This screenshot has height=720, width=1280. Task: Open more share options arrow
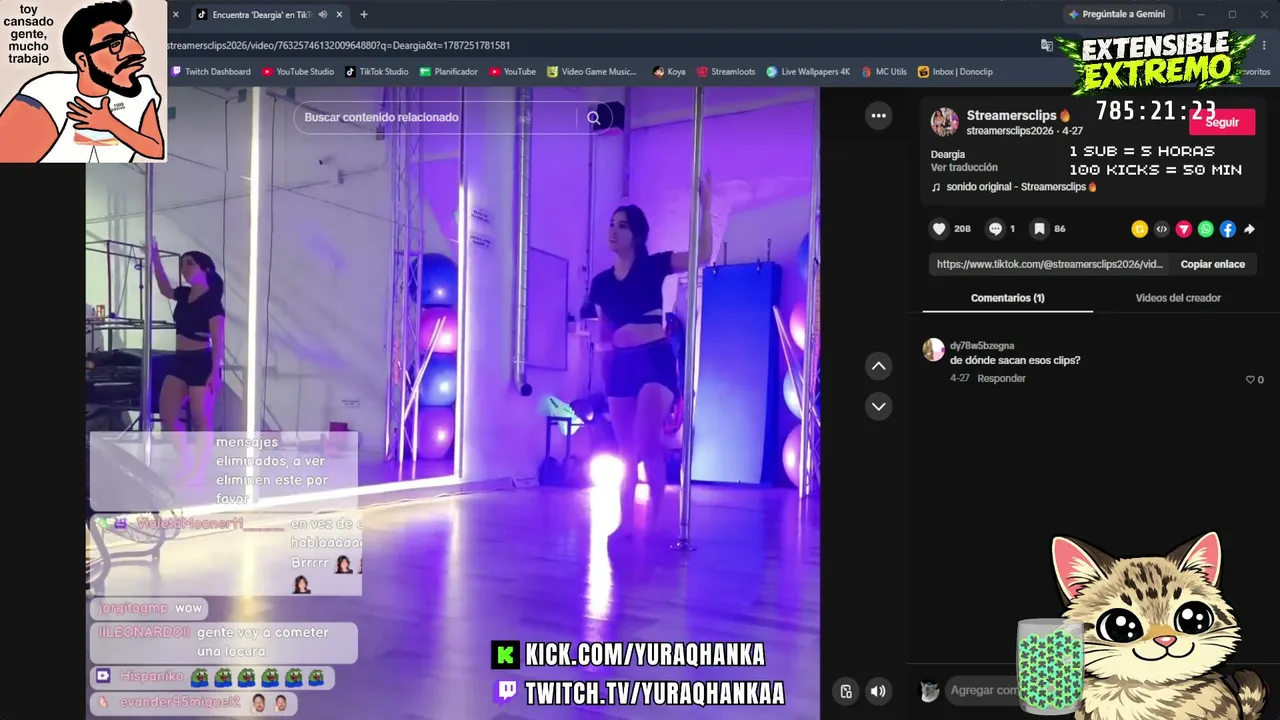coord(1249,229)
